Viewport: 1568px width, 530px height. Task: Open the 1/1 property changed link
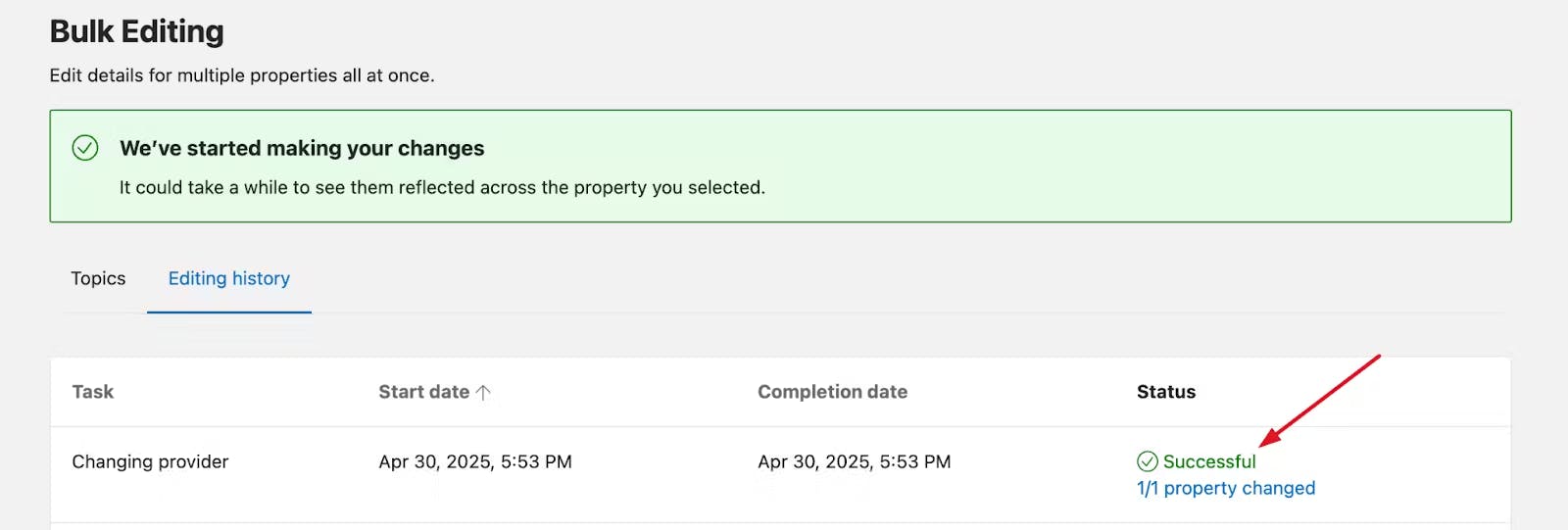point(1225,488)
